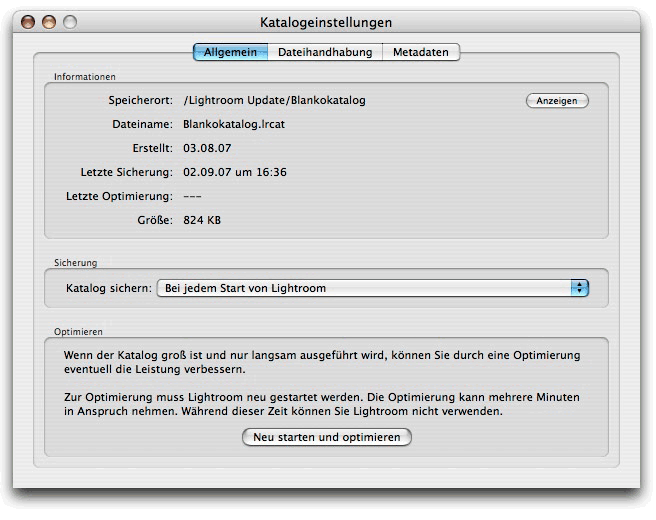Click the value 02.09.07 um 16:36
Image resolution: width=656 pixels, height=520 pixels.
[235, 172]
